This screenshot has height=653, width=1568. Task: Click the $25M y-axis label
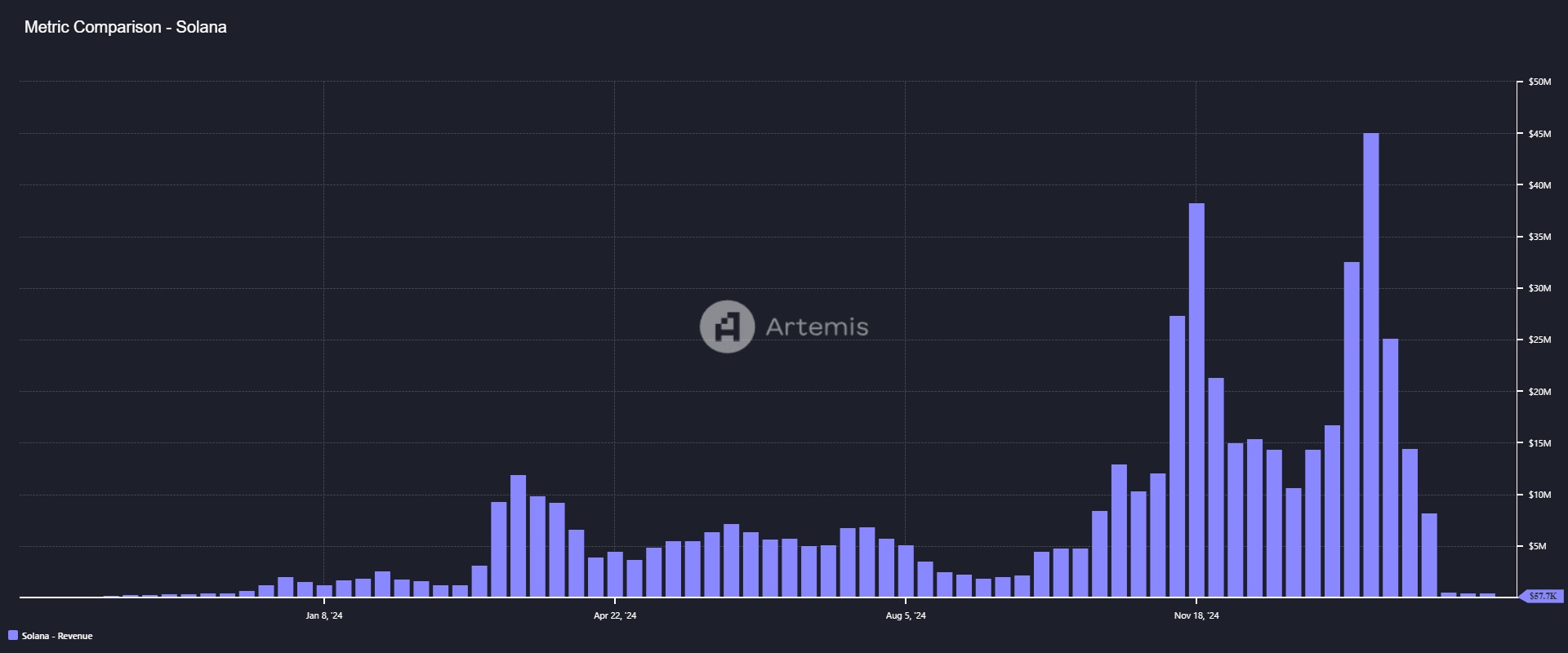[1539, 340]
